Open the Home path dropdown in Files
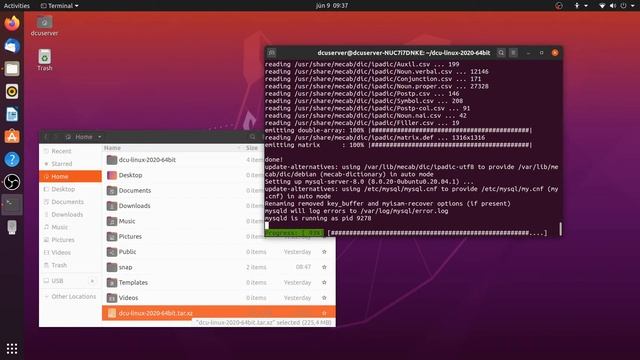Viewport: 640px width, 360px height. [x=100, y=137]
